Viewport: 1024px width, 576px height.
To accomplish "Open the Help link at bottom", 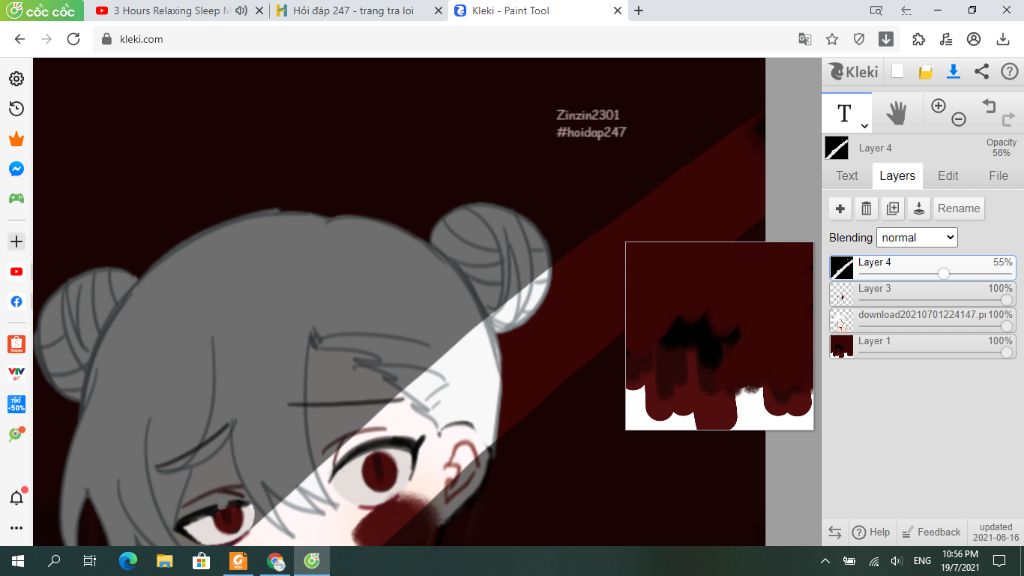I will [x=871, y=532].
